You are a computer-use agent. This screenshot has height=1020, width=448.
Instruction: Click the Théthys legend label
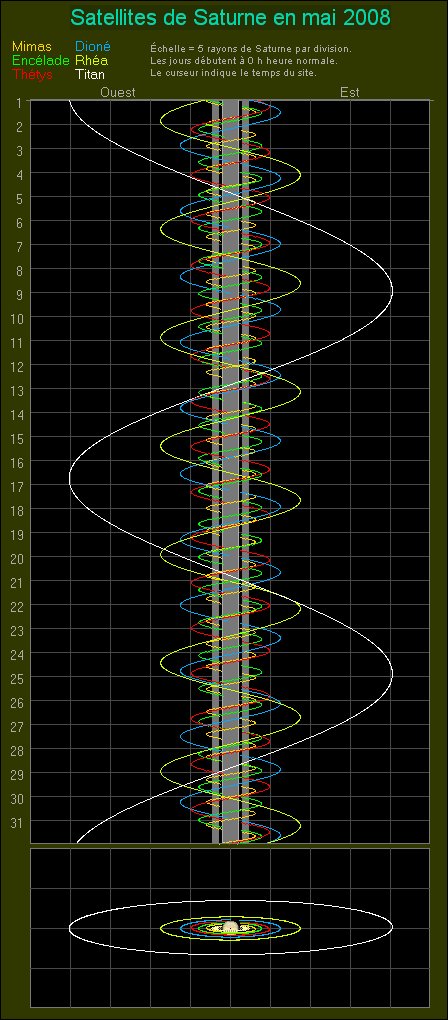[x=33, y=75]
